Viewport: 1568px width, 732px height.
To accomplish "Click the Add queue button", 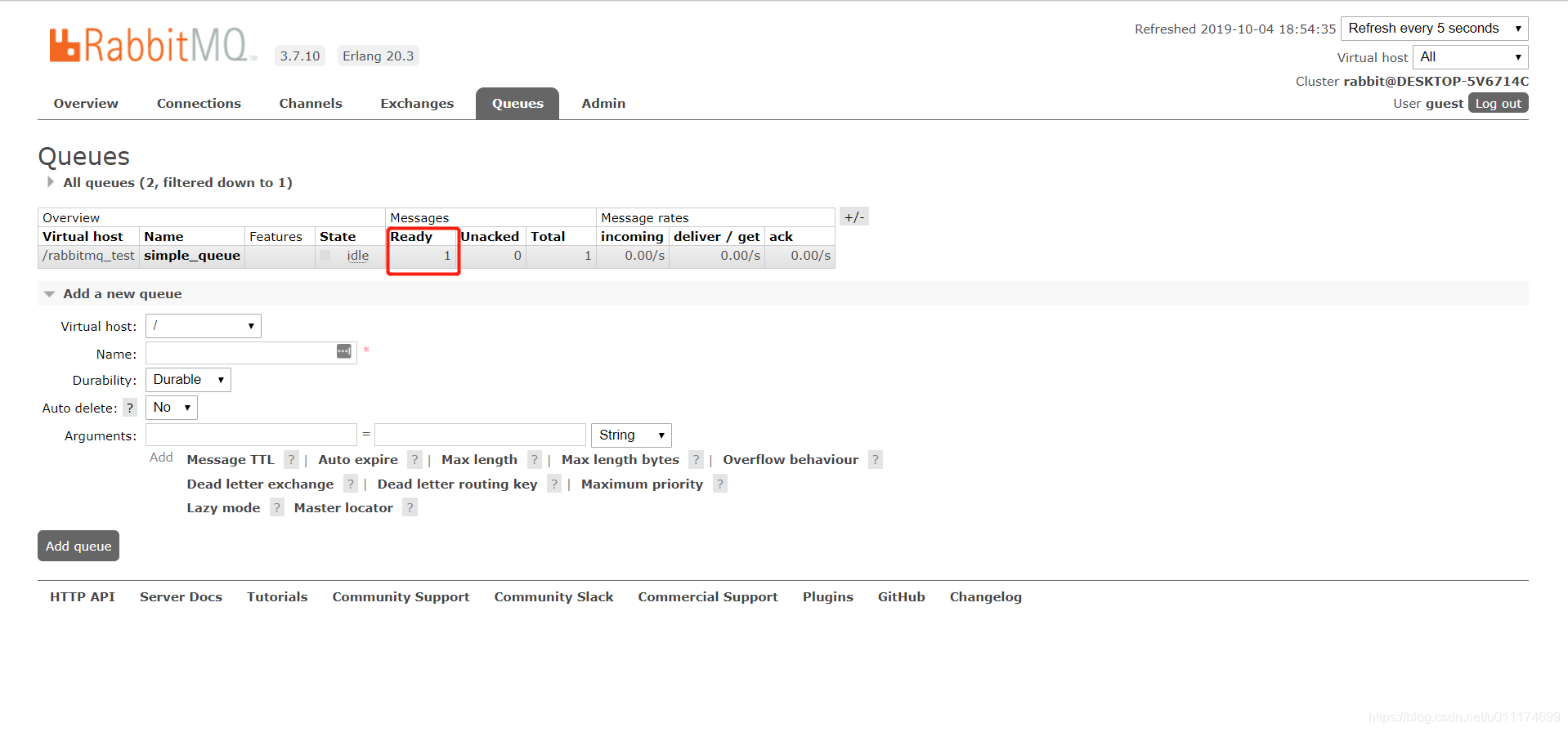I will pos(78,546).
